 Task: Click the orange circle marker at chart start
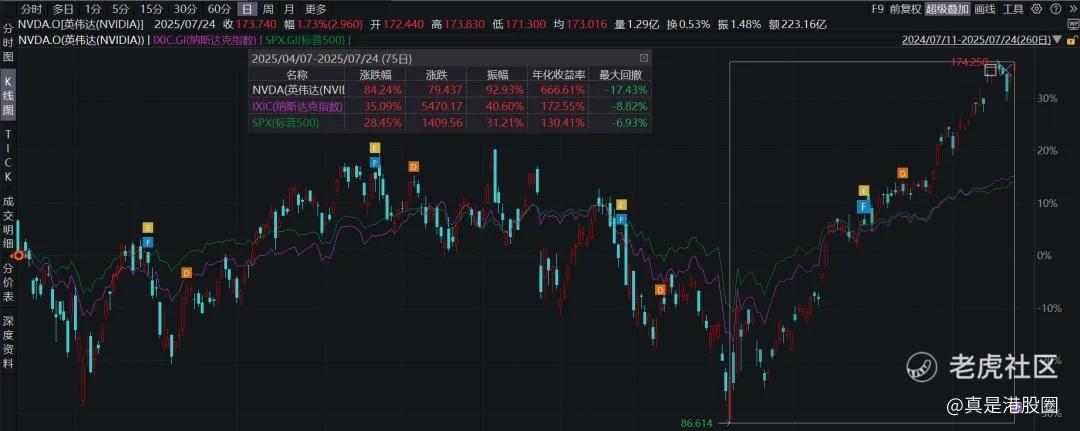[x=19, y=255]
